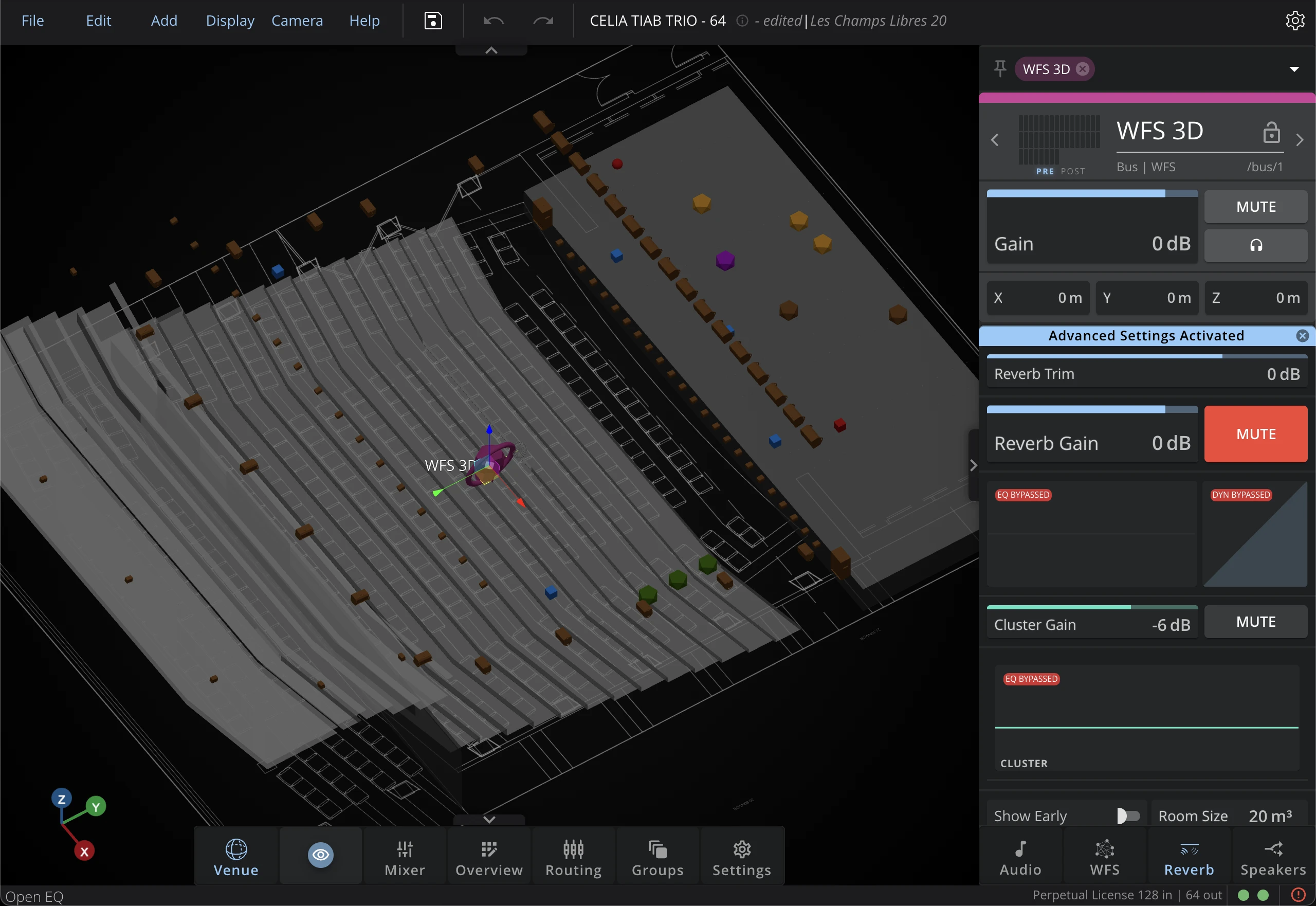
Task: Open the Settings view in bottom bar
Action: click(x=742, y=857)
